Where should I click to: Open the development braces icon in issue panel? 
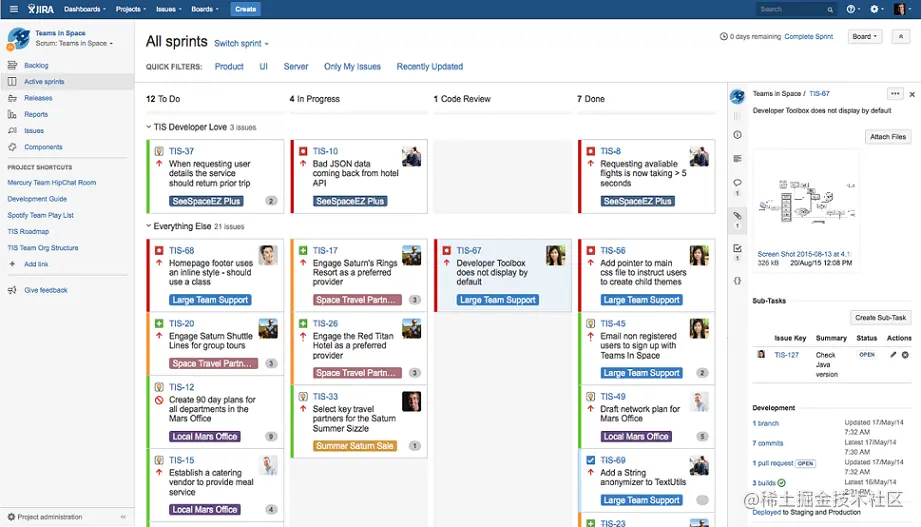[x=737, y=281]
